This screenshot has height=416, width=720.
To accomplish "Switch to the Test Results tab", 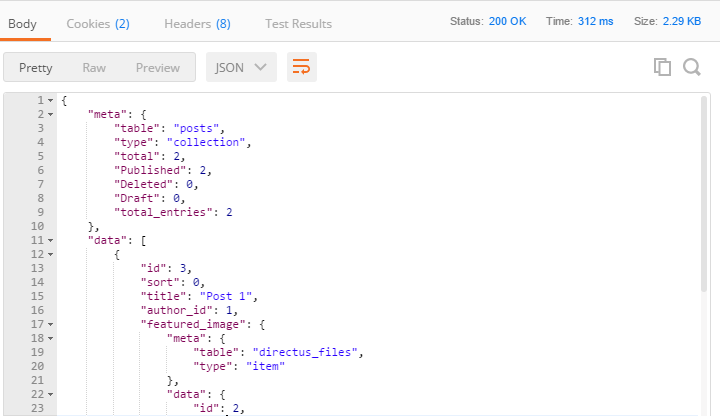I will [298, 24].
